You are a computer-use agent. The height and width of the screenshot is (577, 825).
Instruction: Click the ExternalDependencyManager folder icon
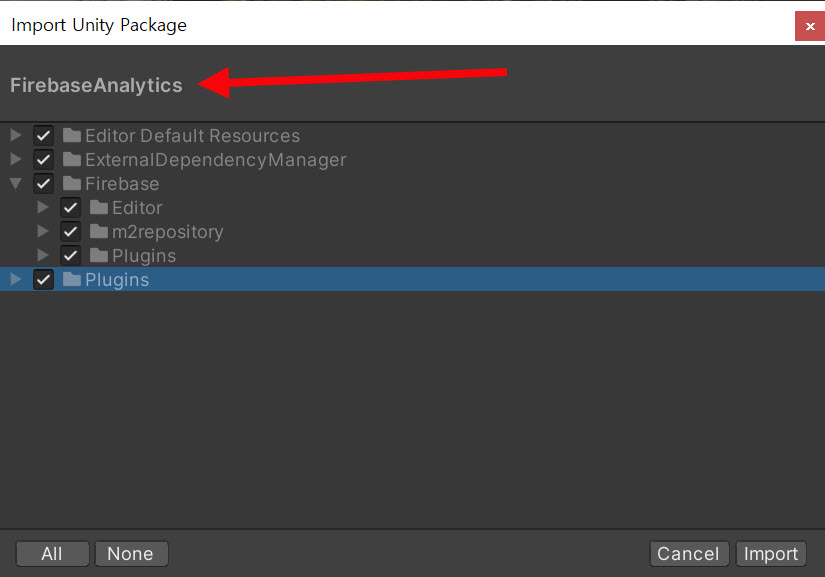click(72, 159)
